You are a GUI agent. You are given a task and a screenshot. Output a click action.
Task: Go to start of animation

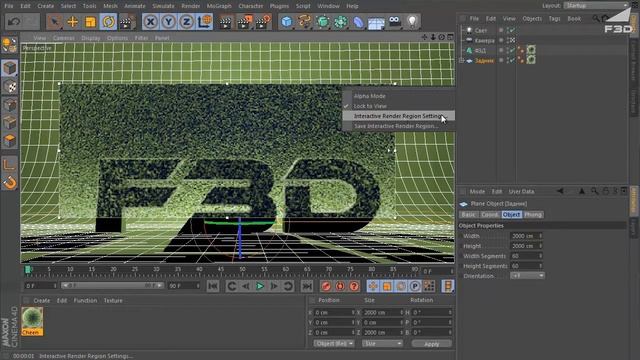213,286
